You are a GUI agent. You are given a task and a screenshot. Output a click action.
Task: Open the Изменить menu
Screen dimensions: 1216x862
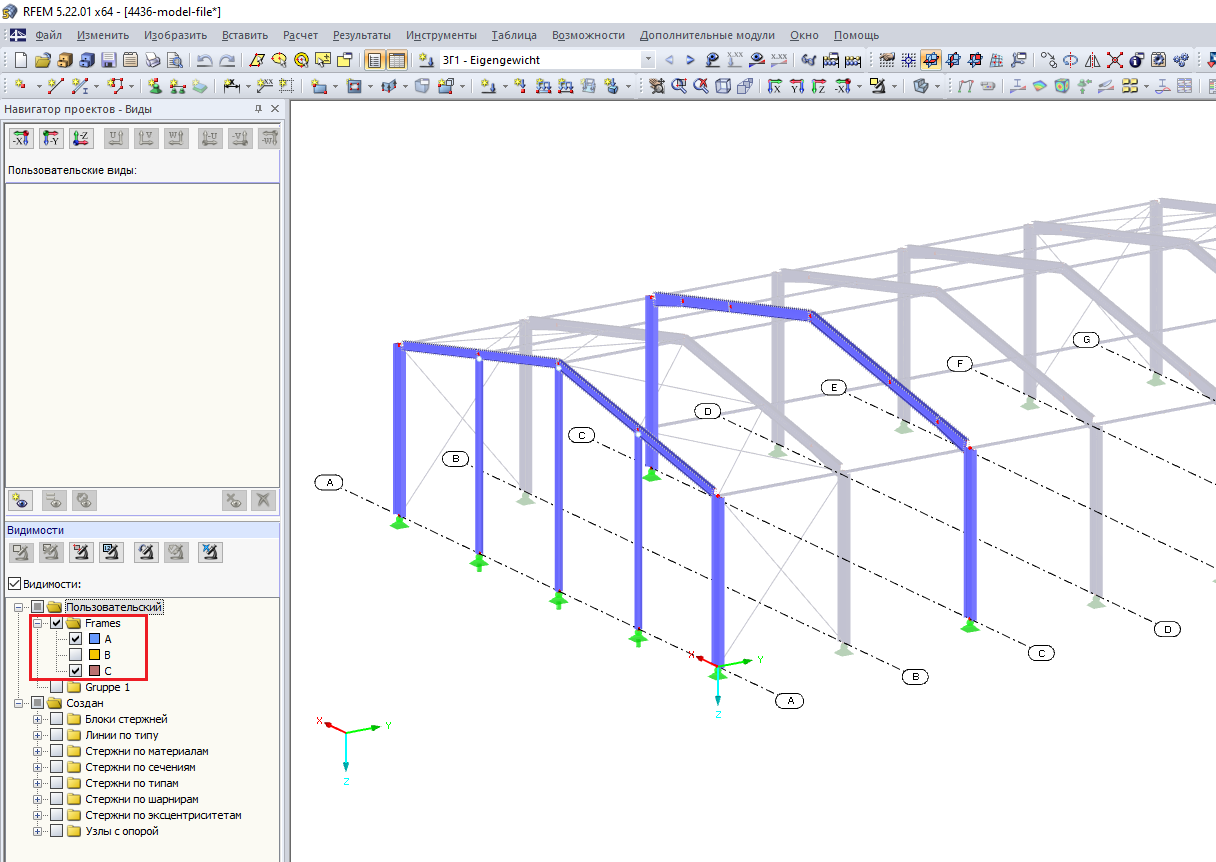102,35
